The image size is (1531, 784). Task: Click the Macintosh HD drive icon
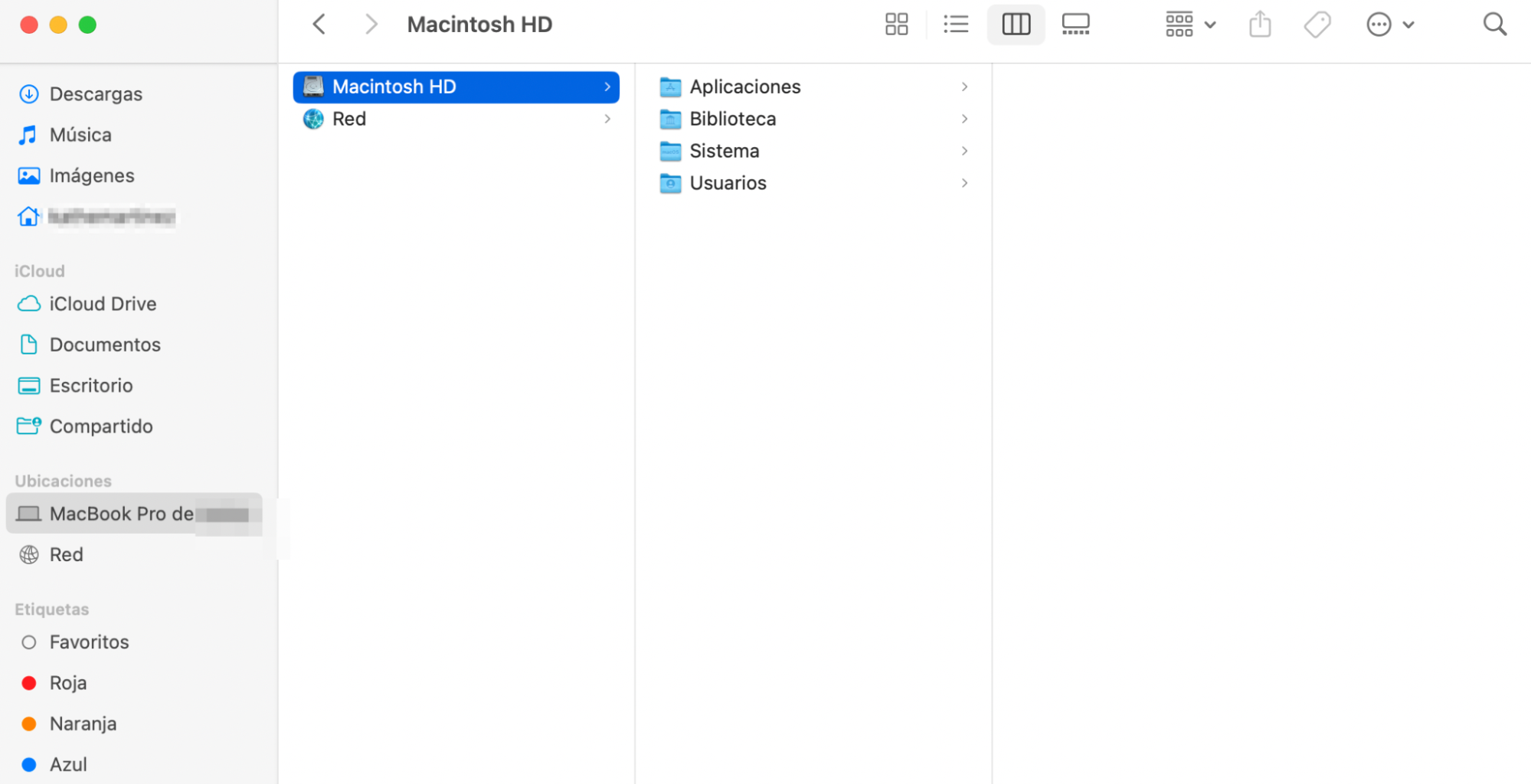pos(313,87)
